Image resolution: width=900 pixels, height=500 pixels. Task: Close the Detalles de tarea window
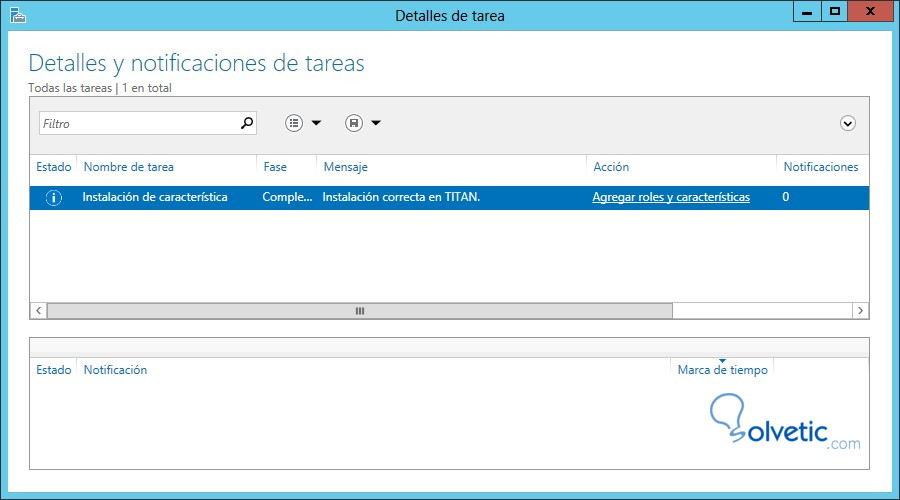point(871,11)
